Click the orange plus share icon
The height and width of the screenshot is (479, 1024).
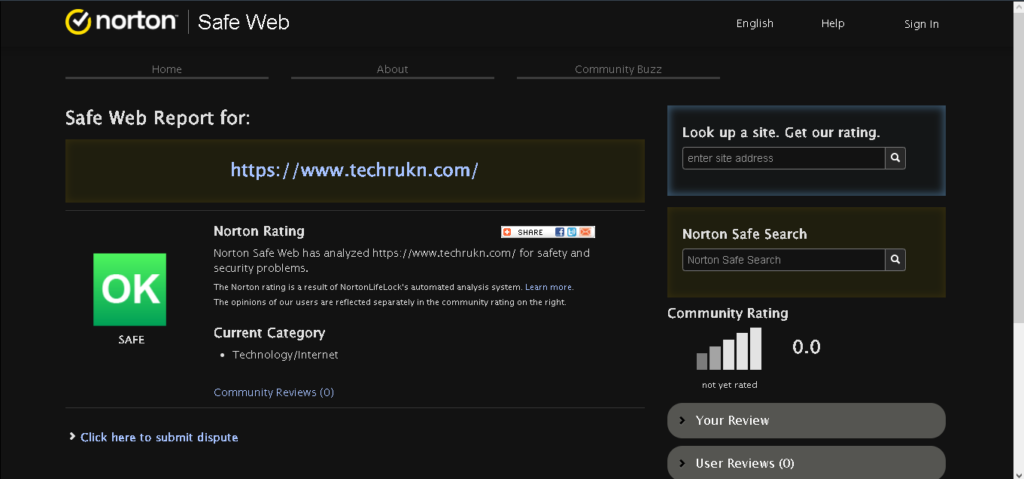click(507, 232)
